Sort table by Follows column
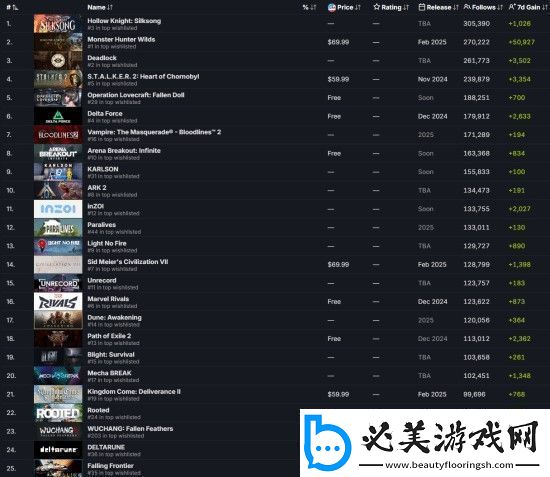This screenshot has height=477, width=550. (x=483, y=7)
